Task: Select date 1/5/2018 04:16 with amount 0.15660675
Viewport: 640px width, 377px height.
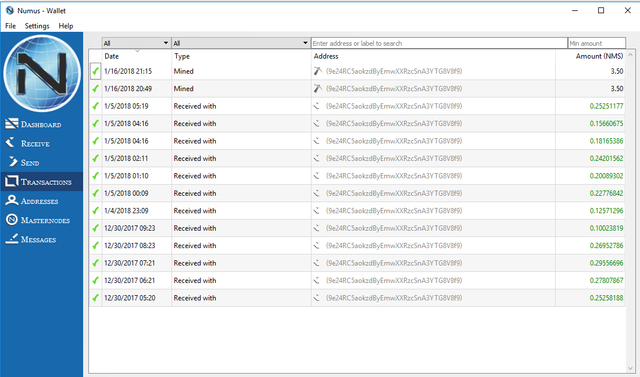Action: [x=126, y=124]
